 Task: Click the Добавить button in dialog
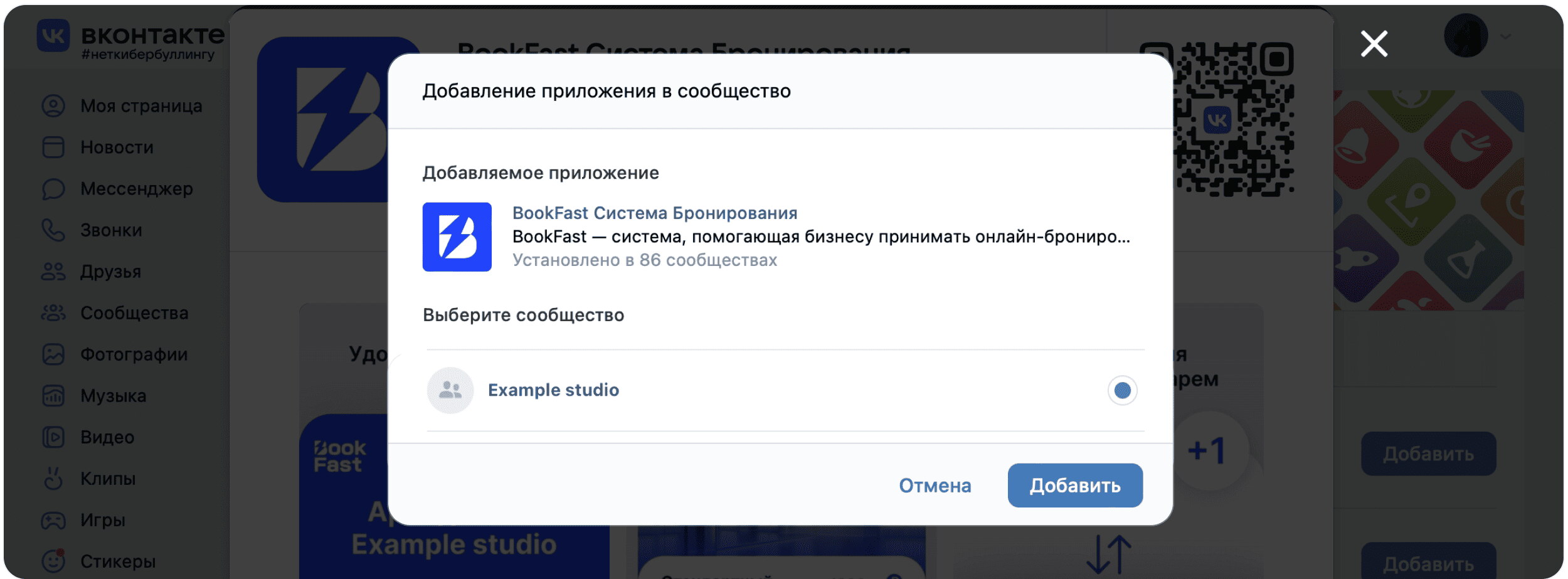click(x=1075, y=486)
